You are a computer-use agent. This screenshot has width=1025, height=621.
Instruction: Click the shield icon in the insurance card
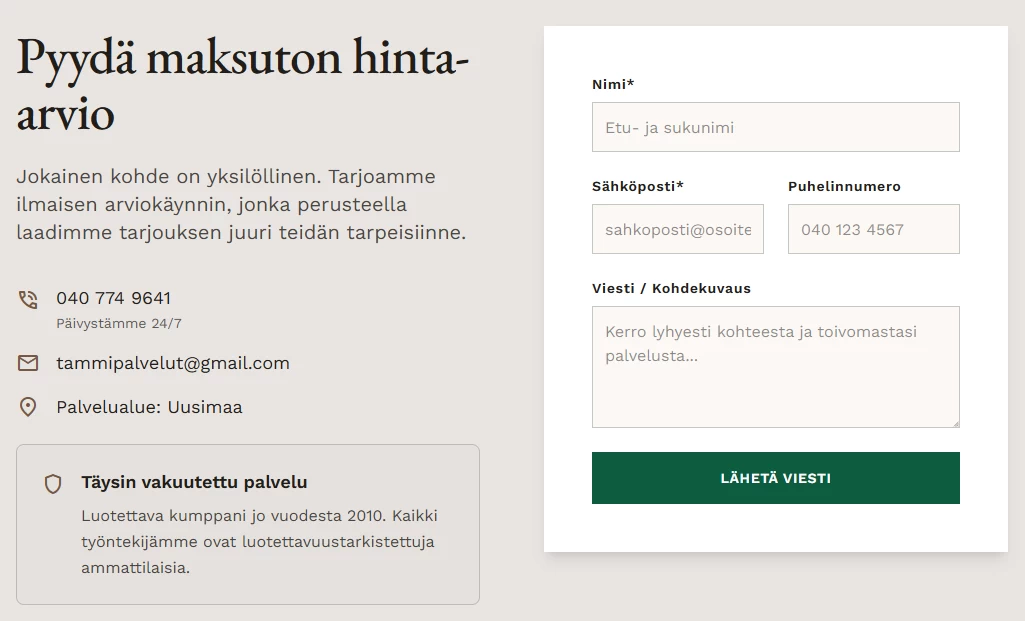(x=53, y=484)
